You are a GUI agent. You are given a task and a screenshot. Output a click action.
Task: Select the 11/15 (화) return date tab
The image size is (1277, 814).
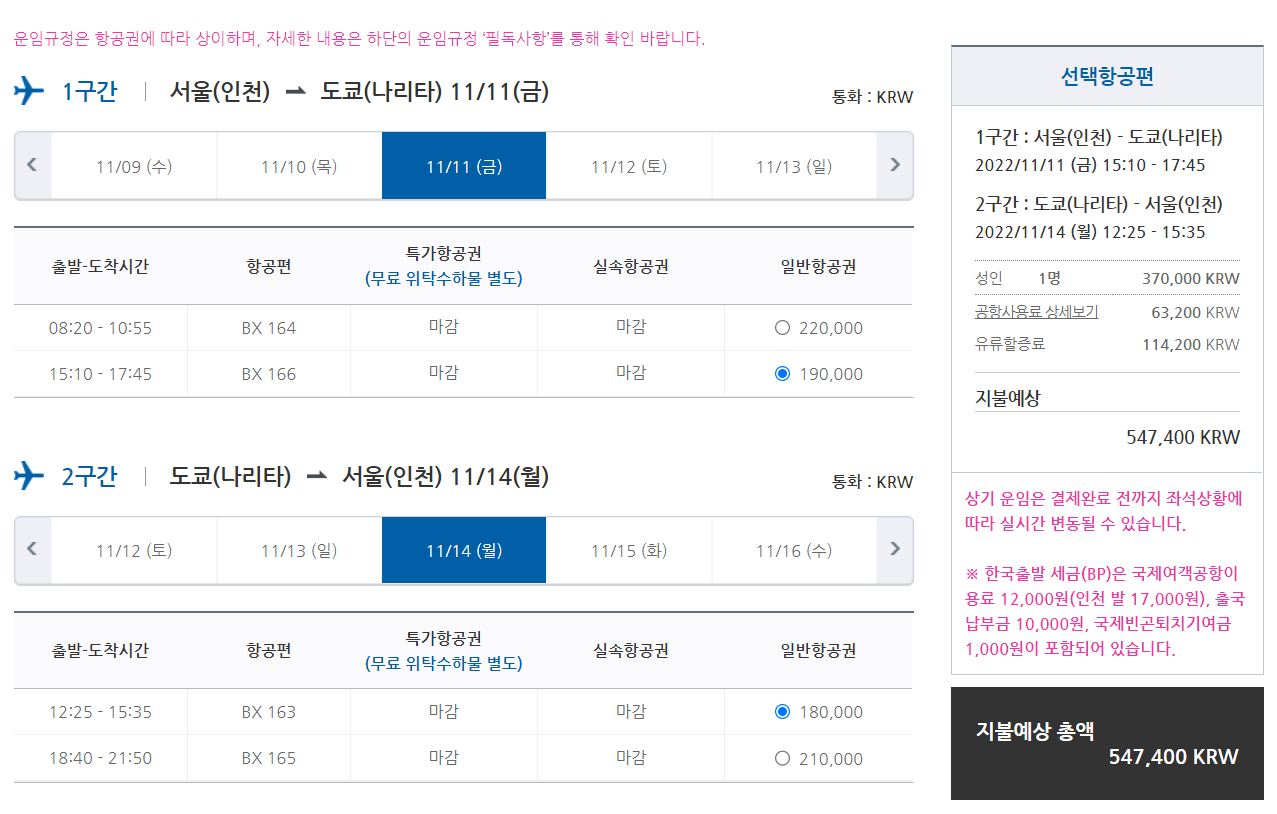pos(628,549)
